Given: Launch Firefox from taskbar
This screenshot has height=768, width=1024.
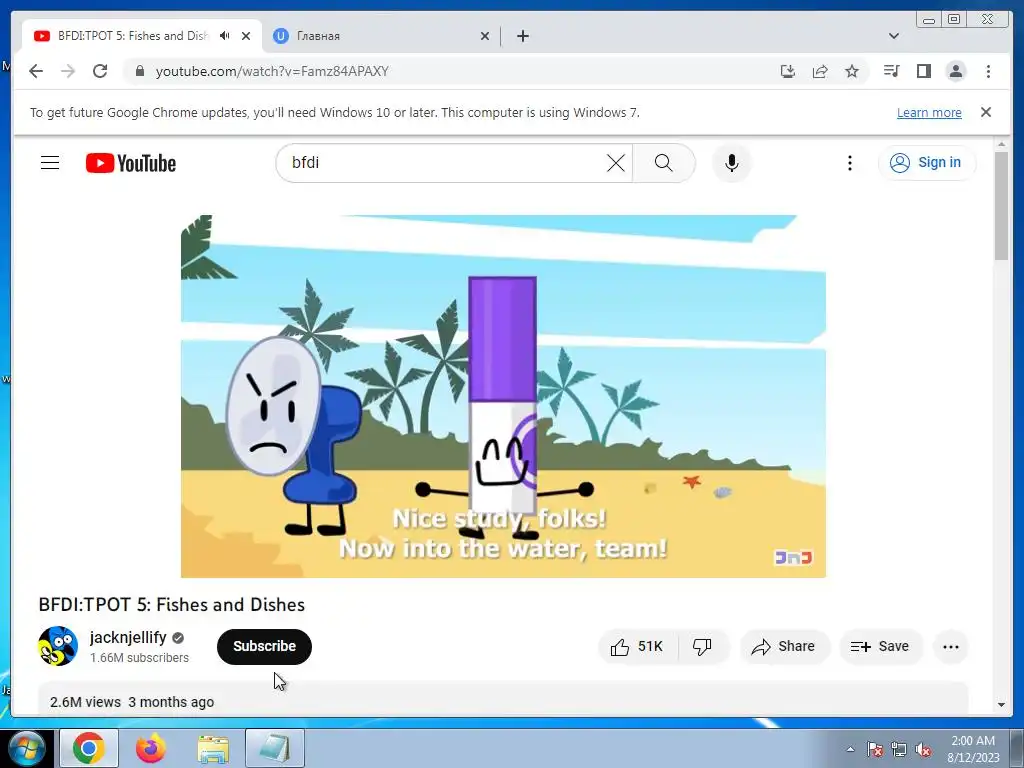Looking at the screenshot, I should coord(151,748).
